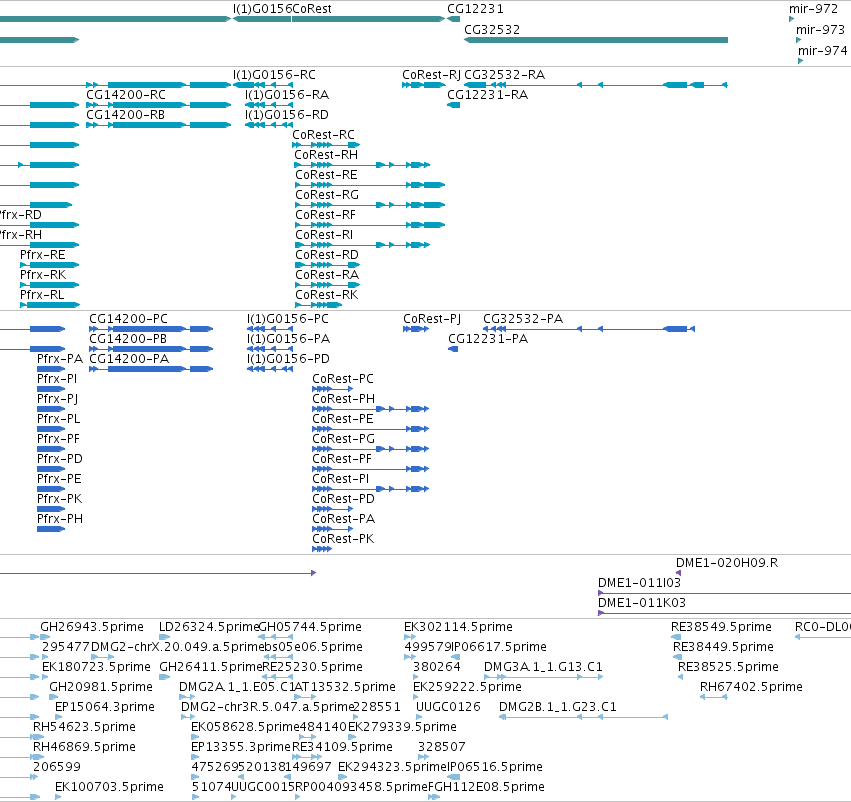Click the CoRest-PG protein label
Viewport: 851px width, 802px height.
(x=344, y=439)
